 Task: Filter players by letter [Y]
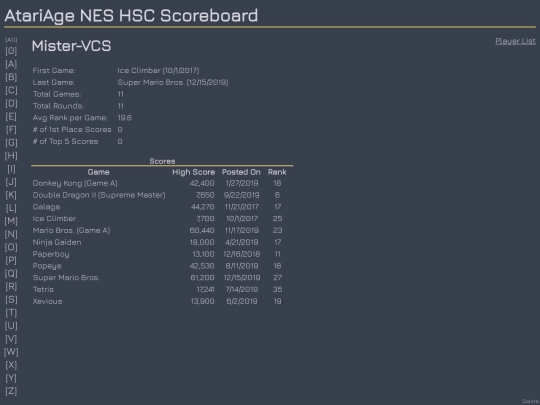tap(11, 378)
